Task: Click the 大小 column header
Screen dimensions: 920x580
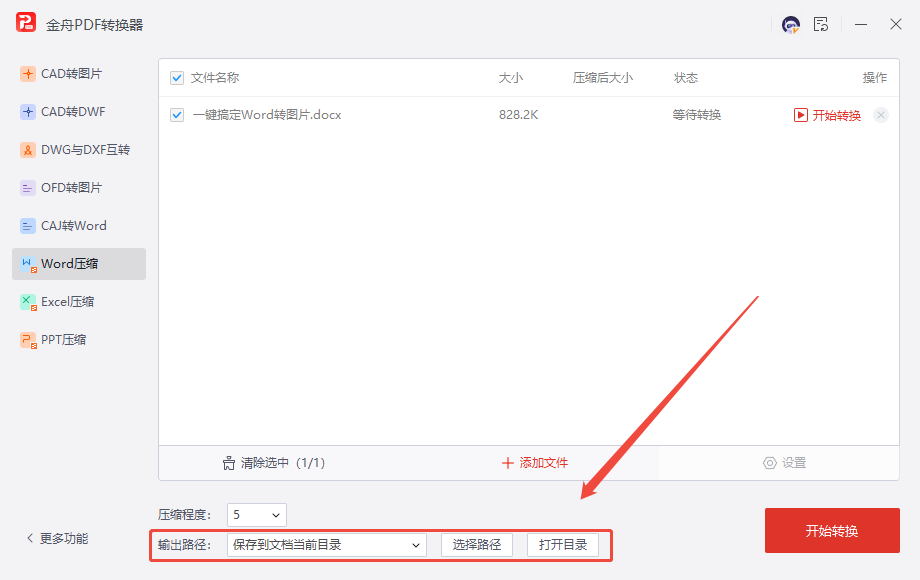Action: (510, 78)
